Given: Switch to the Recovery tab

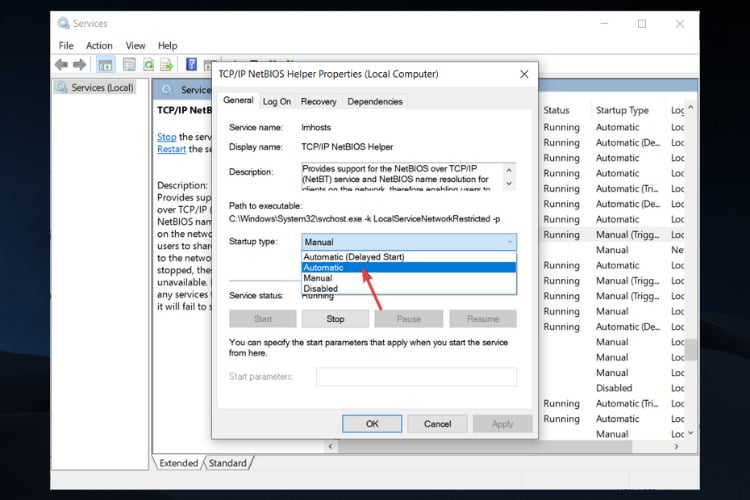Looking at the screenshot, I should [319, 101].
